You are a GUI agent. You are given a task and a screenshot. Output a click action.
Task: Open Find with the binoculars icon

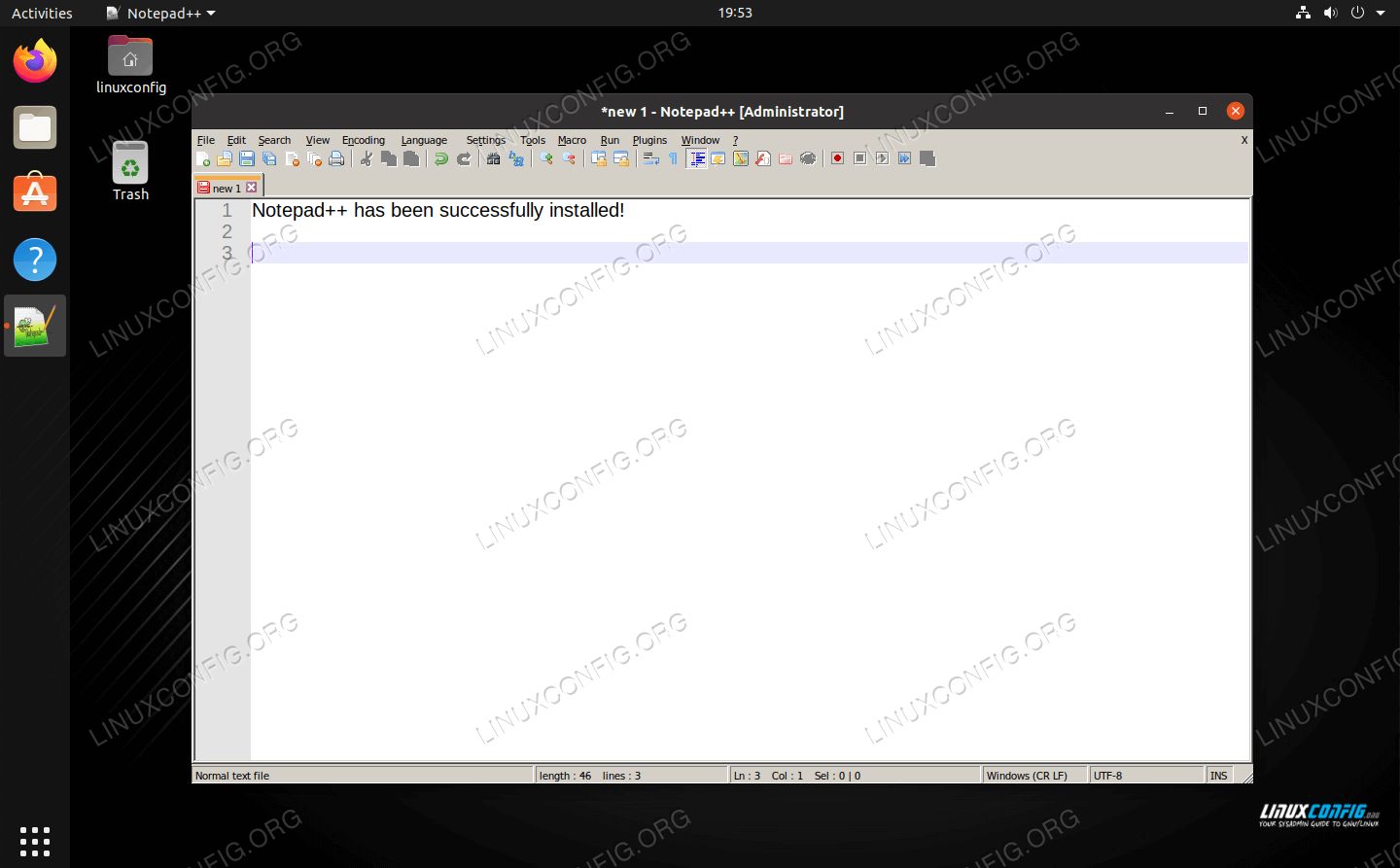494,158
